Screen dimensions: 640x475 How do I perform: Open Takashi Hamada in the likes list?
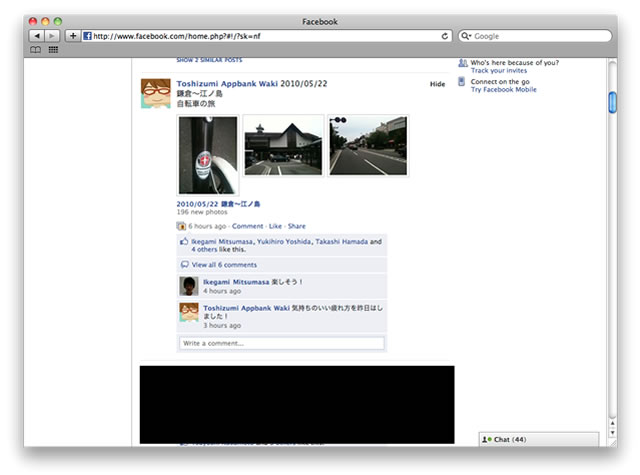pos(342,242)
